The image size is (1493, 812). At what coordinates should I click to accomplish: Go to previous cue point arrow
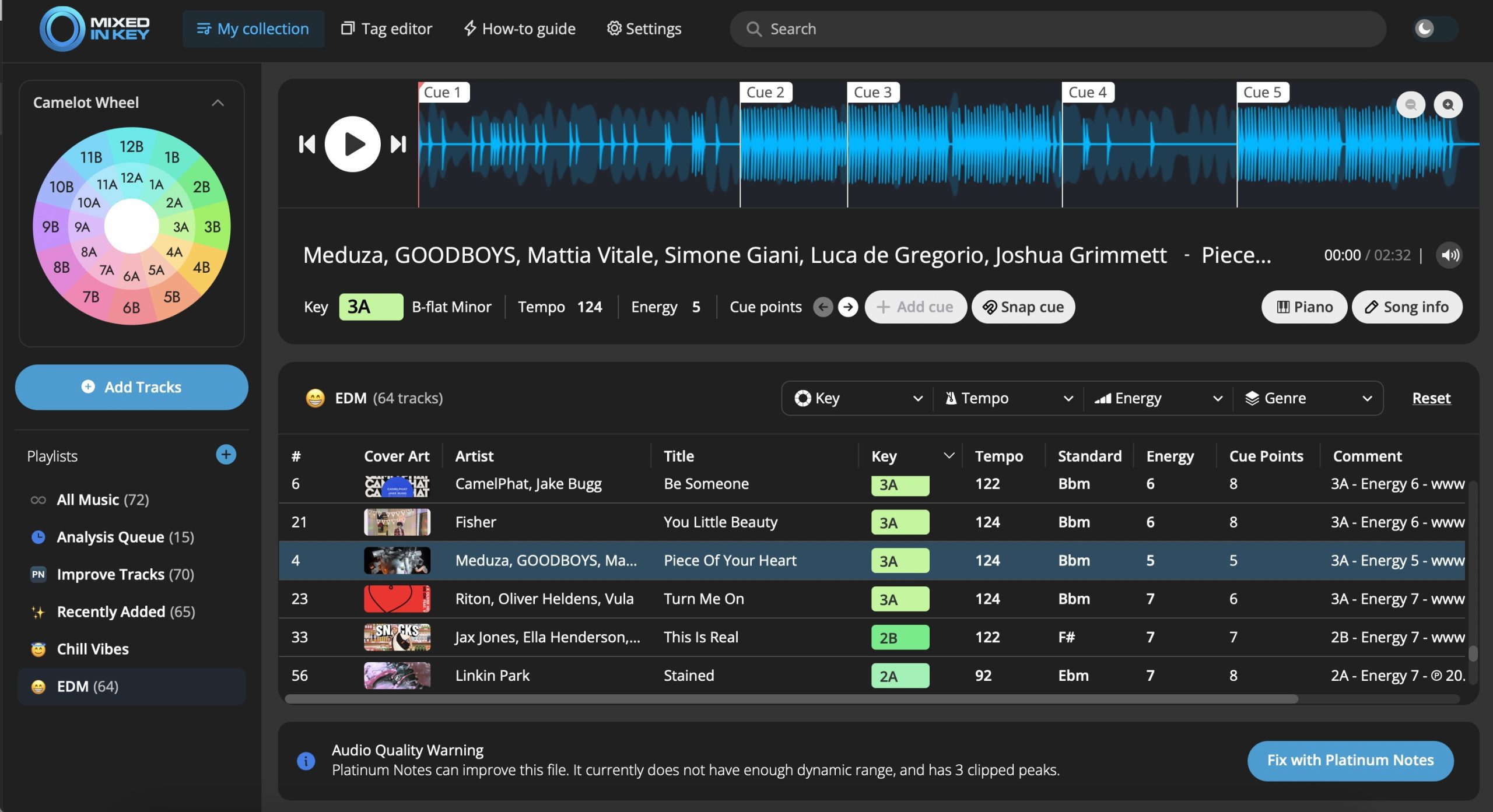(x=823, y=307)
